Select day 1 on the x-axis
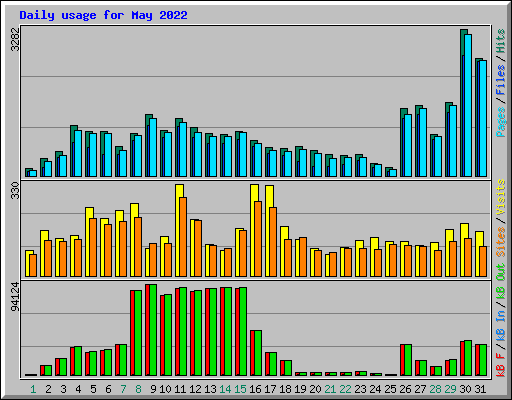This screenshot has height=400, width=512. point(33,389)
